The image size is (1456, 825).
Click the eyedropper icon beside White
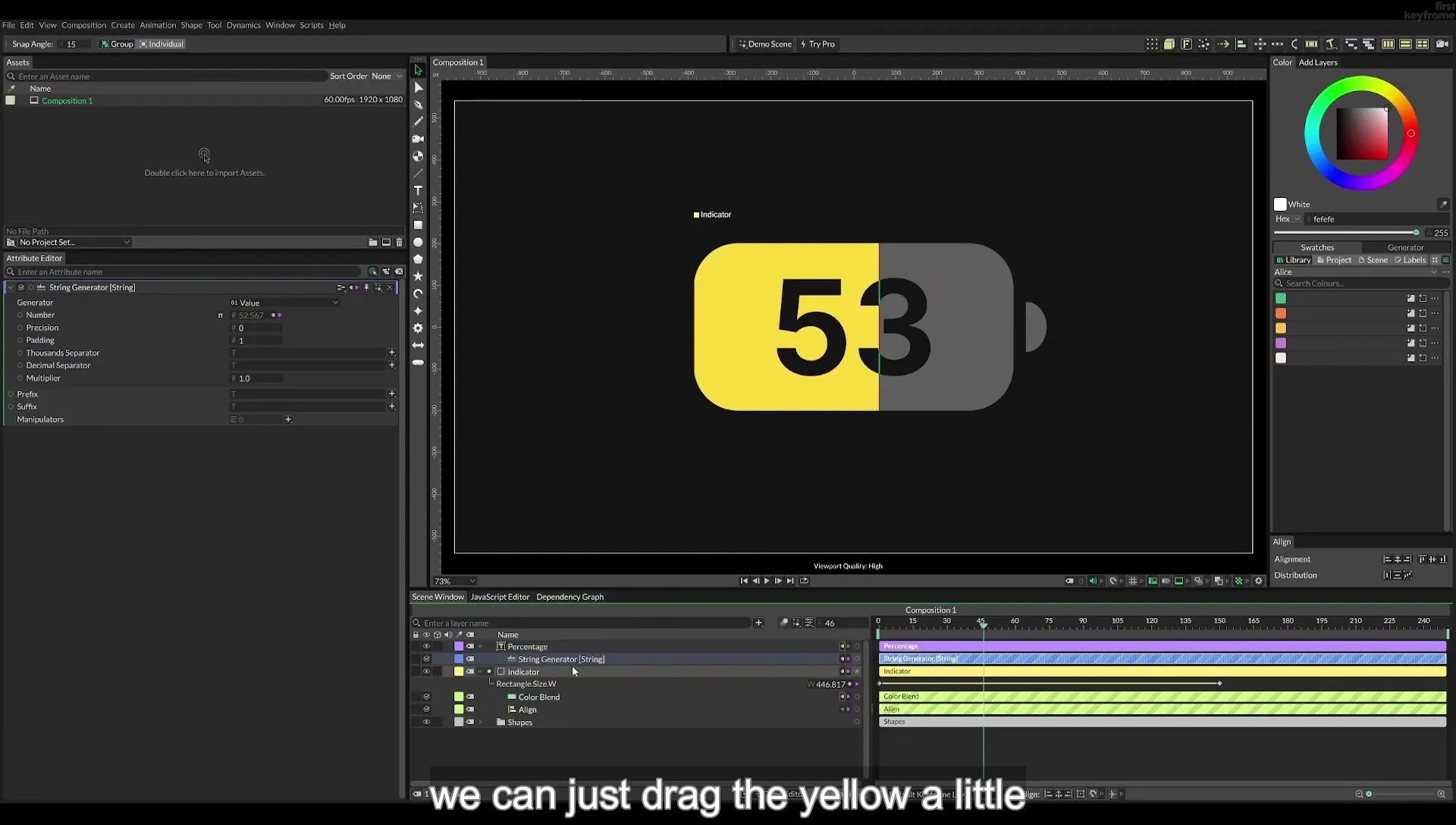(1443, 204)
